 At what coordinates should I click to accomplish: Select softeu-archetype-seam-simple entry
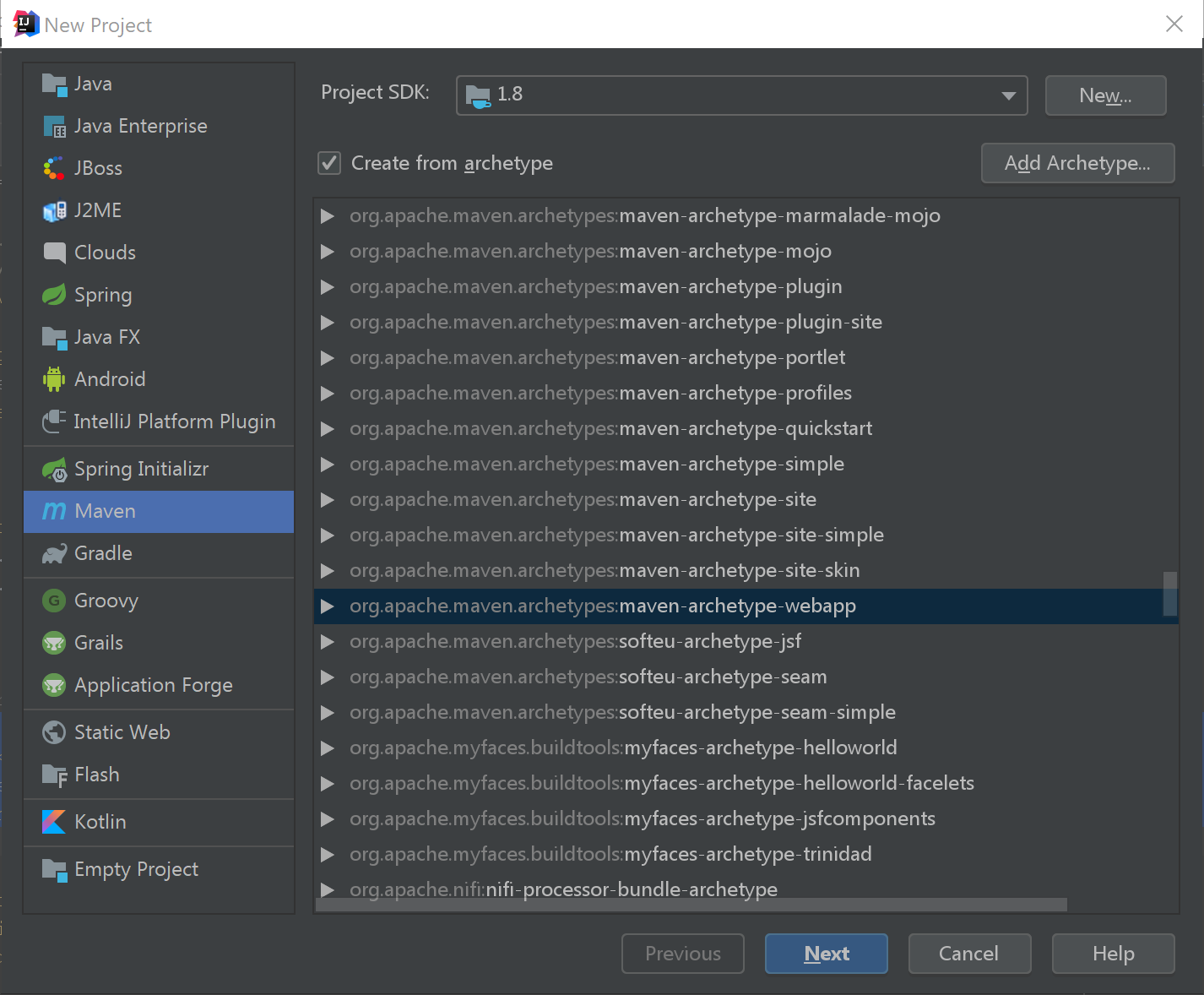(746, 713)
